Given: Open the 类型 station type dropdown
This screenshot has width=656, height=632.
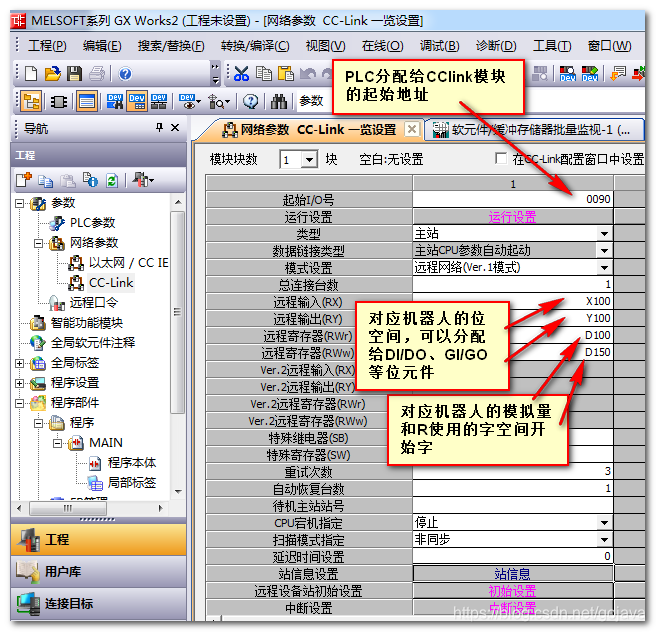Looking at the screenshot, I should point(605,234).
